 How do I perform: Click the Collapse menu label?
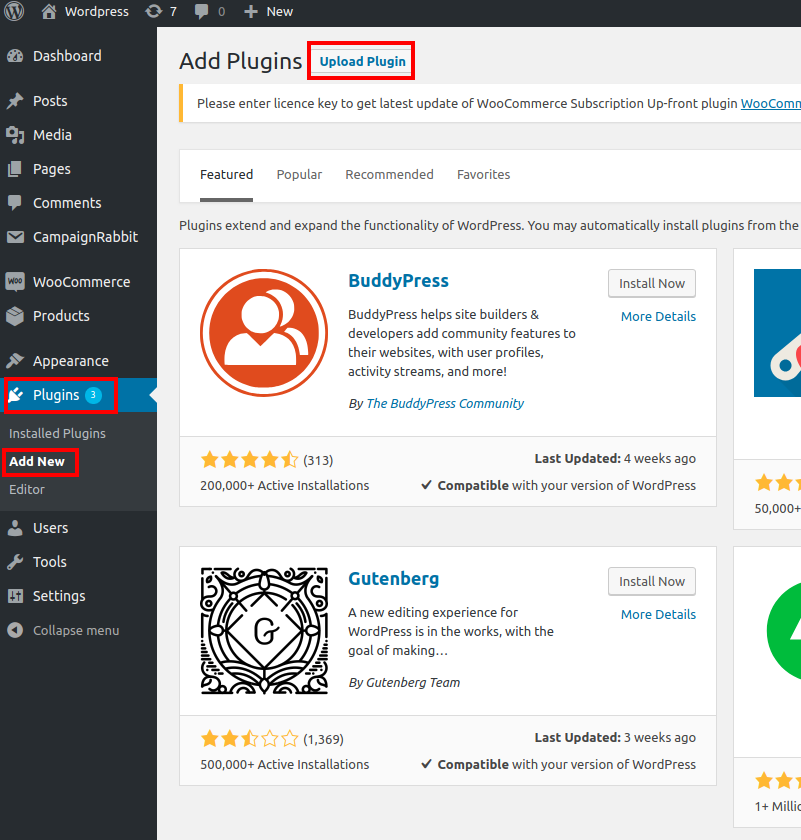pyautogui.click(x=76, y=631)
